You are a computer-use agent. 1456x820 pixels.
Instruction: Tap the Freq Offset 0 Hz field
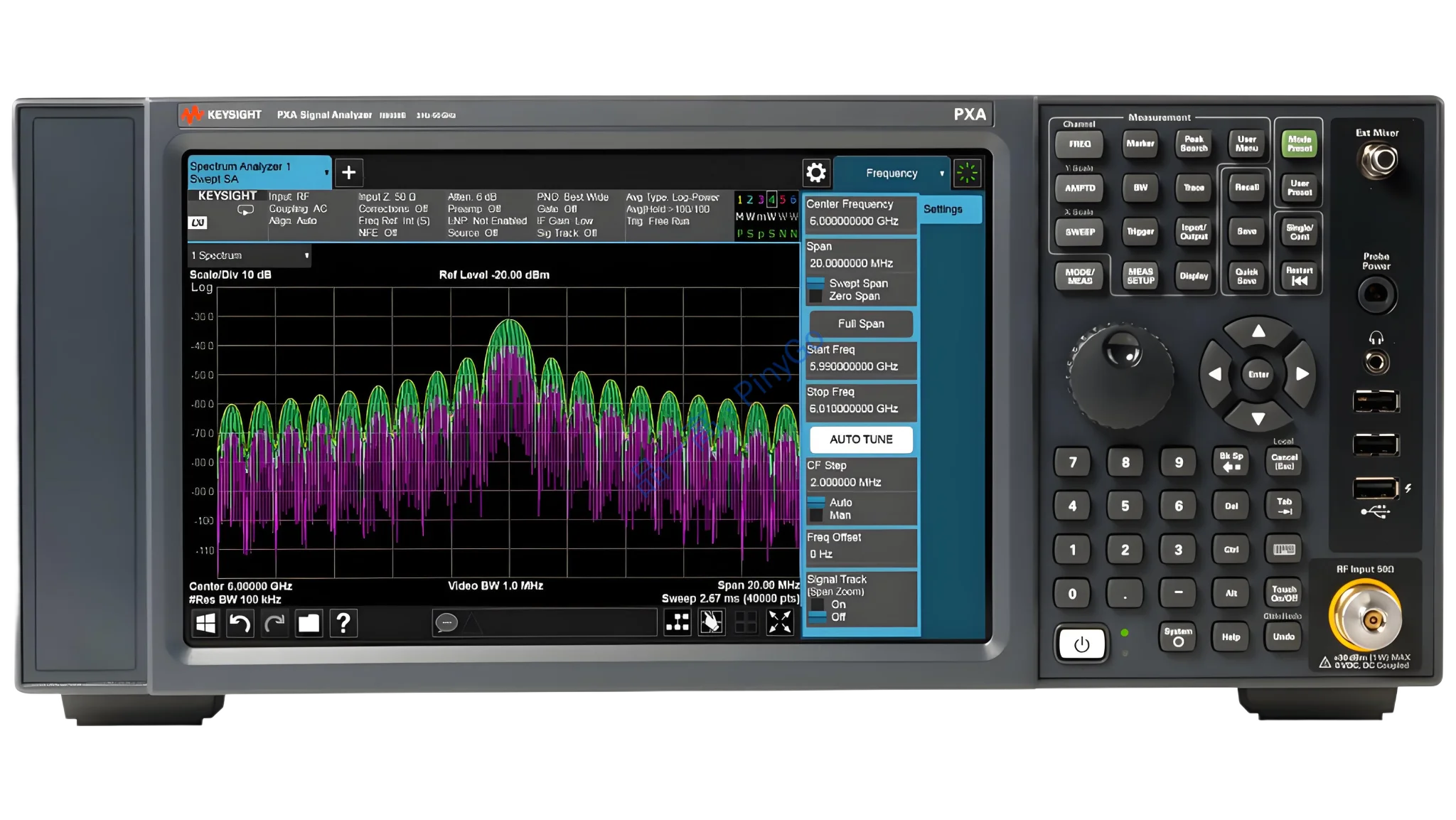coord(861,546)
